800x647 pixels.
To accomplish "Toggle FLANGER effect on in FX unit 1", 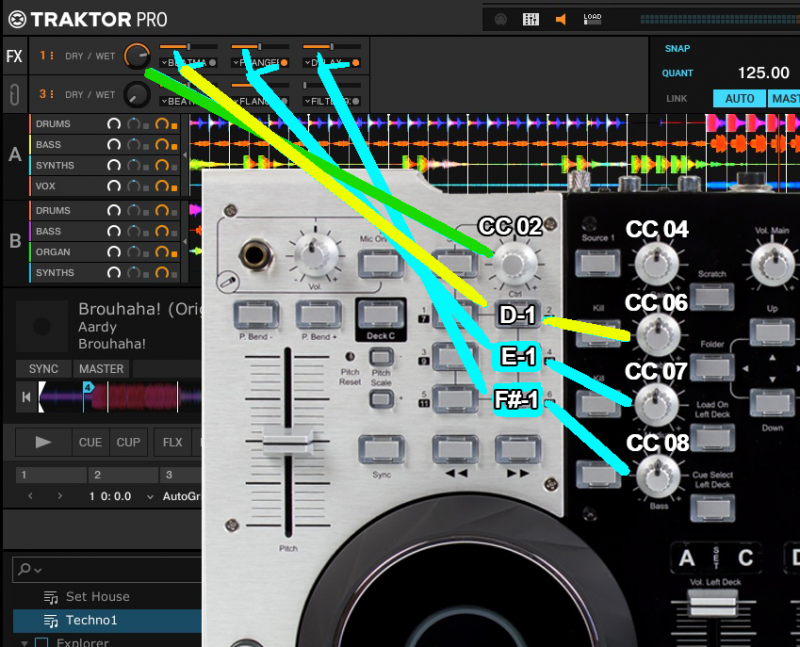I will (284, 63).
